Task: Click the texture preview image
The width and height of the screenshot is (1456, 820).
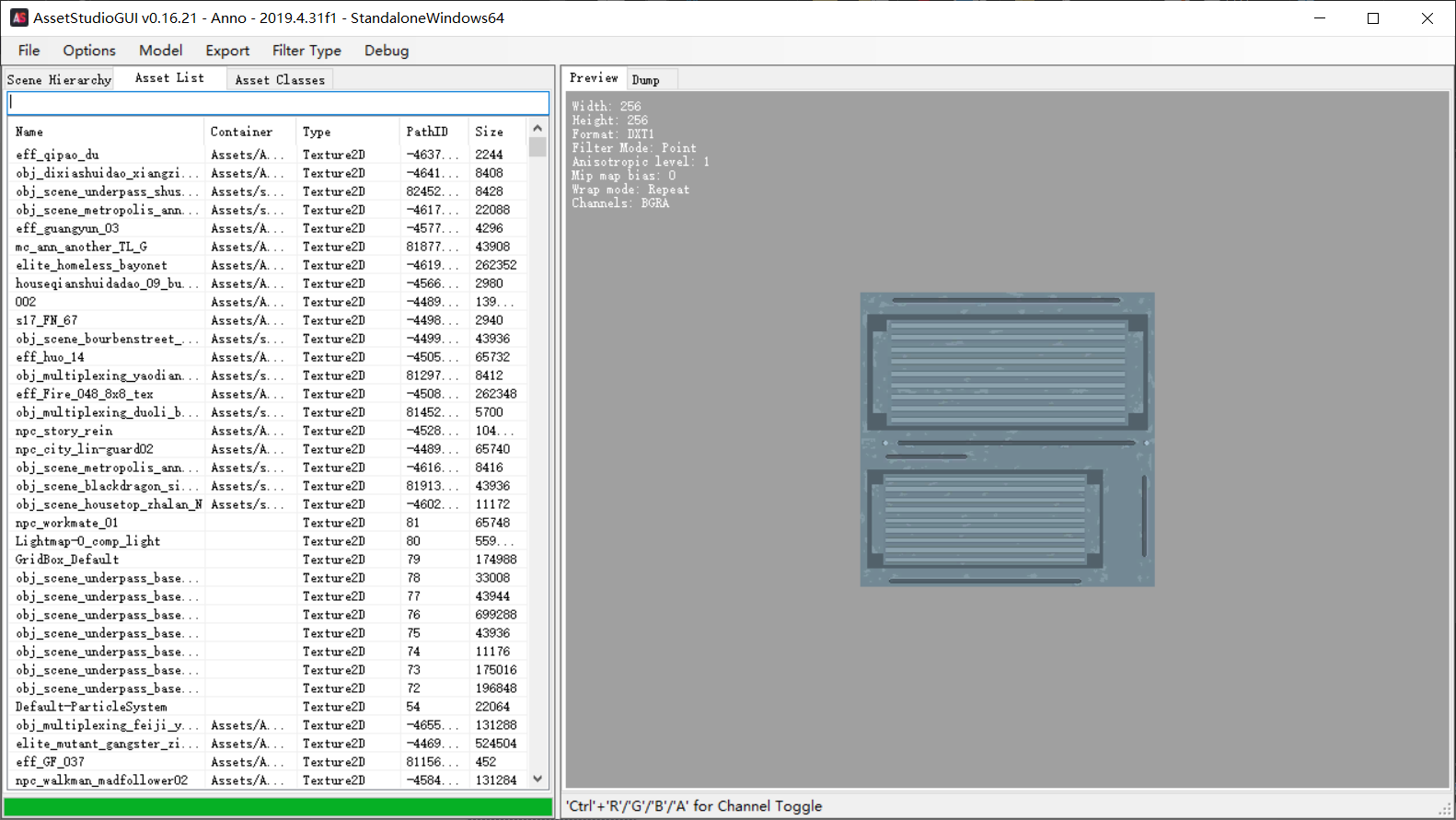Action: 1007,439
